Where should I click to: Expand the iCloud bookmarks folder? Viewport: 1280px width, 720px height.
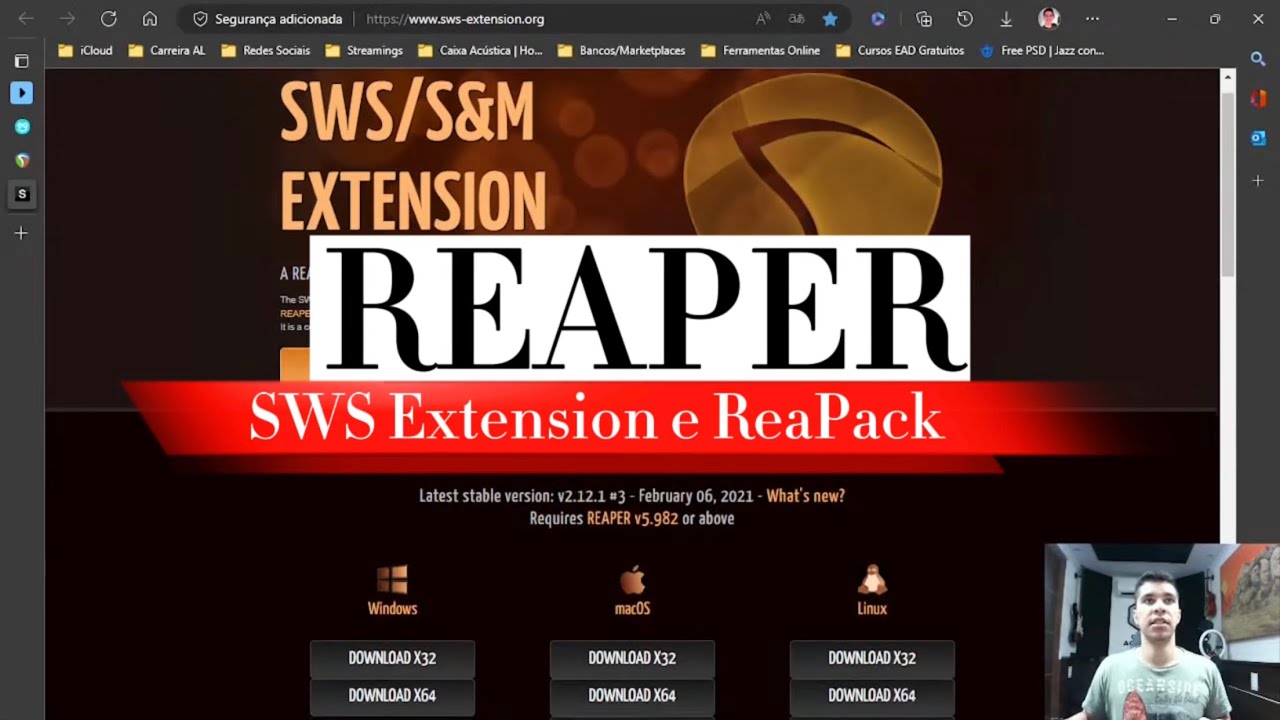pyautogui.click(x=86, y=50)
